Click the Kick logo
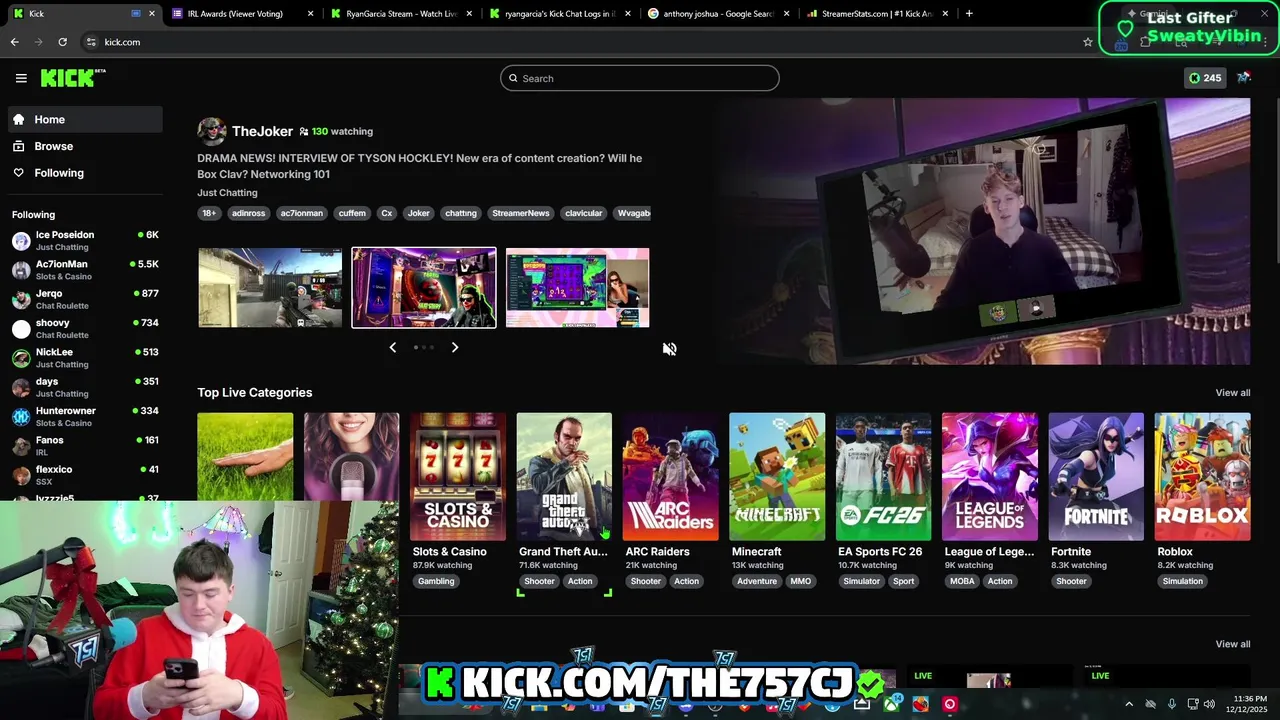Screen dimensions: 1280x720 tap(73, 78)
